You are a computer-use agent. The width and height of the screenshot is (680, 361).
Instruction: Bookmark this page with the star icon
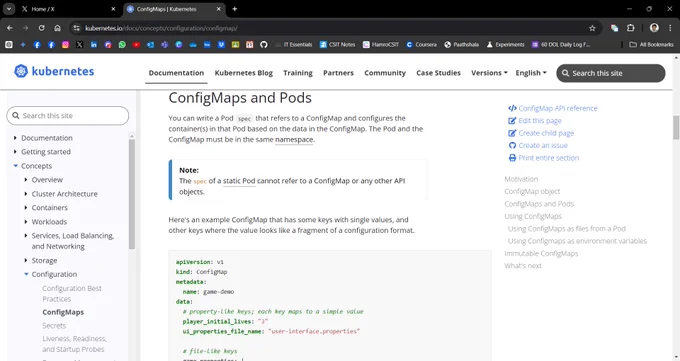[592, 28]
